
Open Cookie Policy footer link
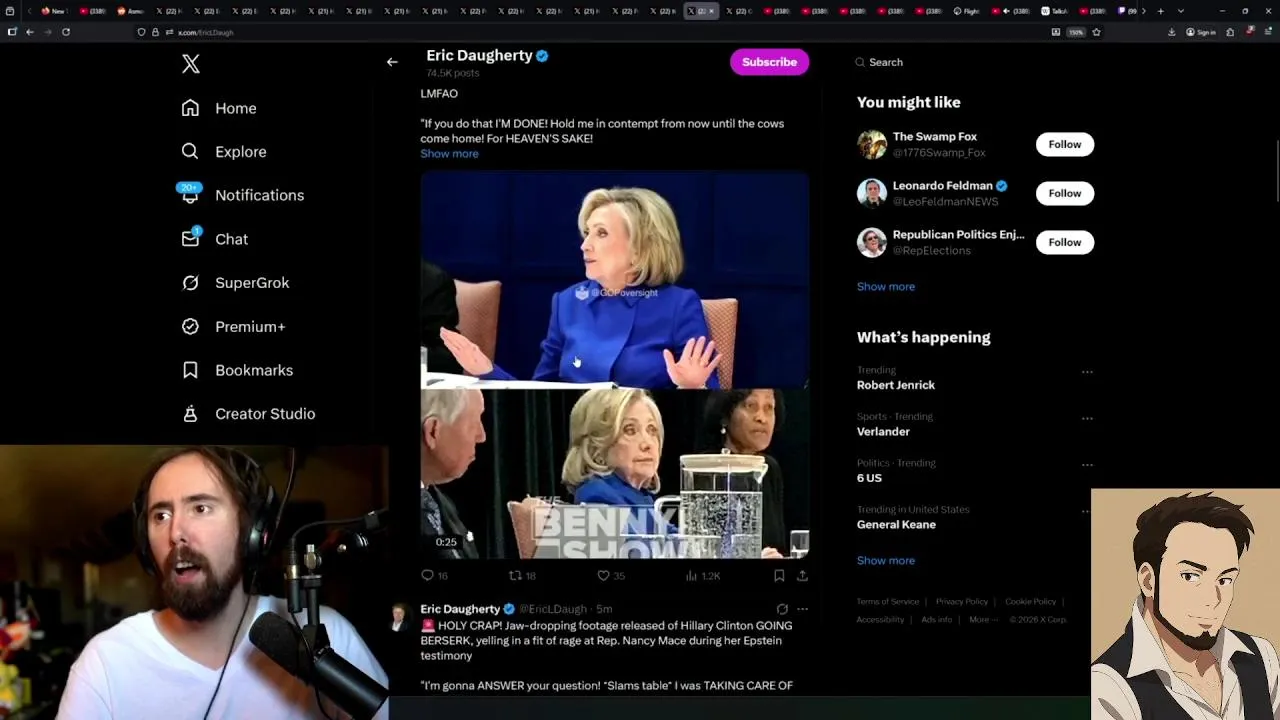(x=1030, y=602)
